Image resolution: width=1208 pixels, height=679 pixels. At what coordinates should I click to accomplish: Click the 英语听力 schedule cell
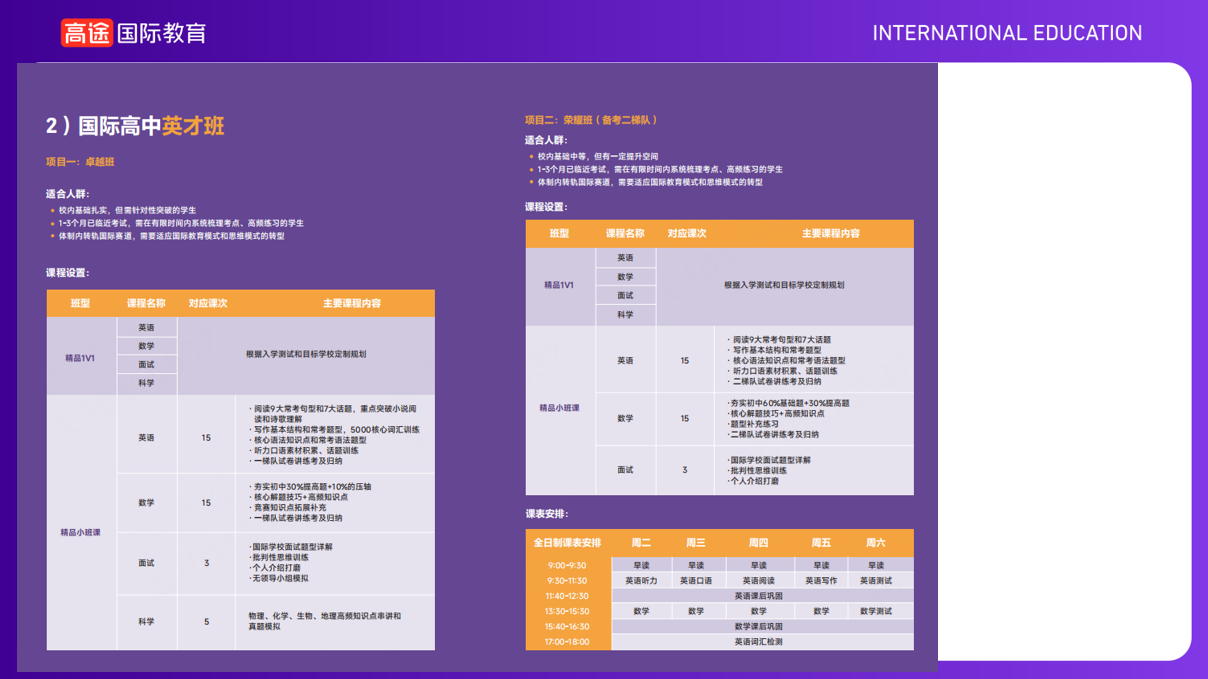(x=641, y=581)
